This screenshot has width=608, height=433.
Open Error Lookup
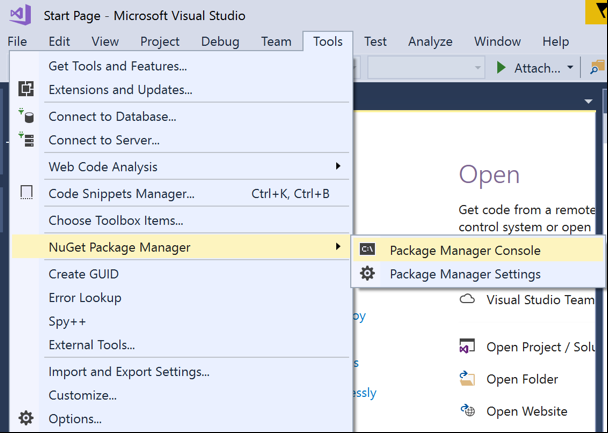[181, 297]
